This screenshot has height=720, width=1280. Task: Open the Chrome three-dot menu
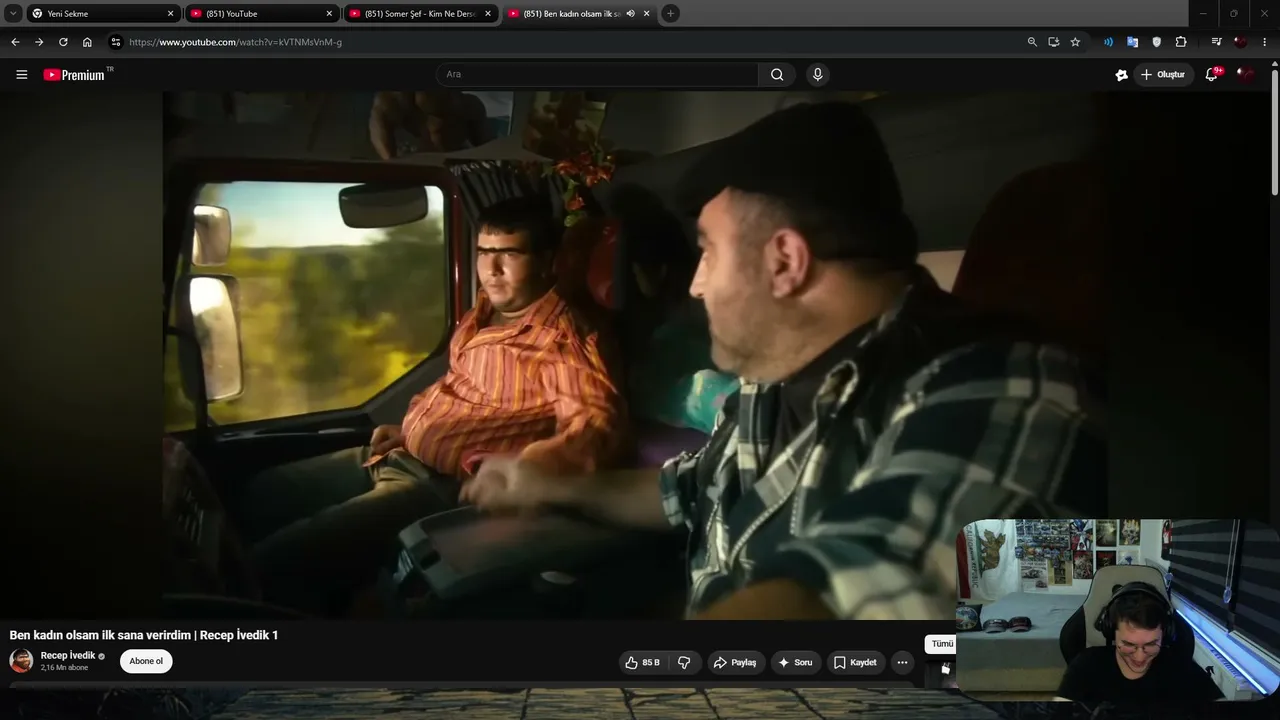pos(1265,42)
